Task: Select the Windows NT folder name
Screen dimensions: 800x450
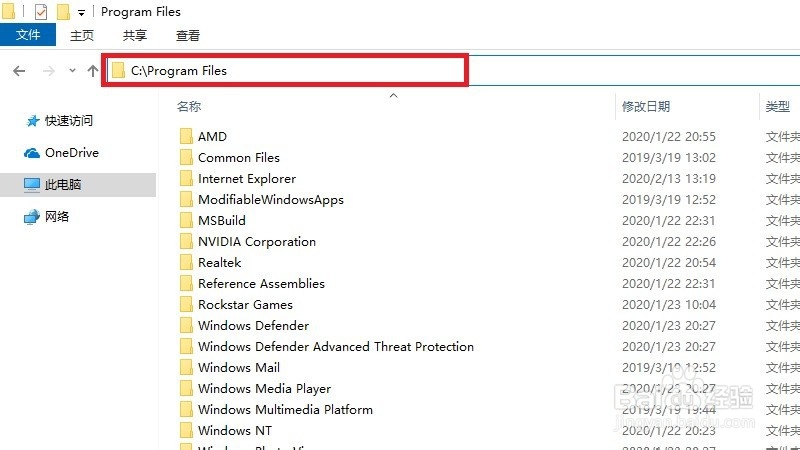Action: (x=235, y=431)
